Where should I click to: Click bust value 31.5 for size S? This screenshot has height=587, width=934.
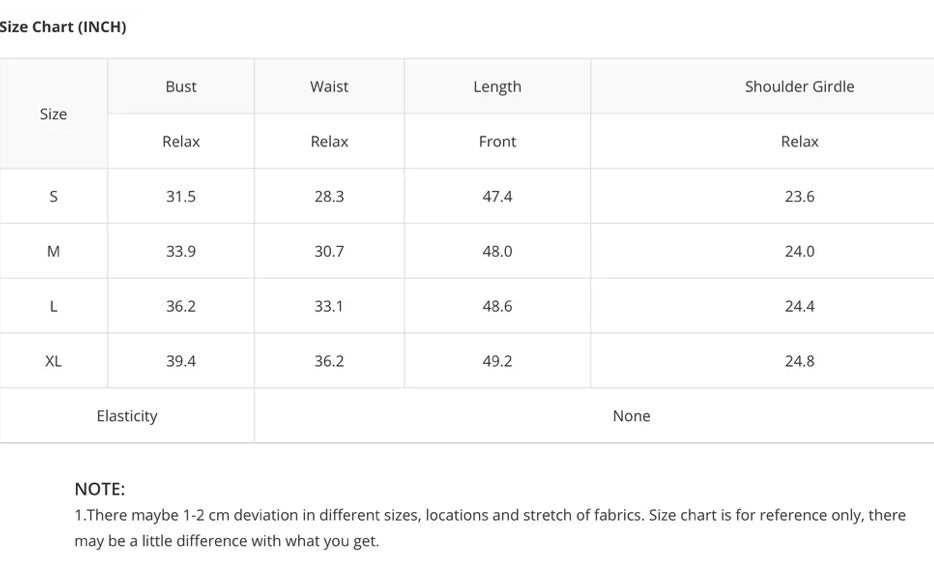pyautogui.click(x=181, y=197)
